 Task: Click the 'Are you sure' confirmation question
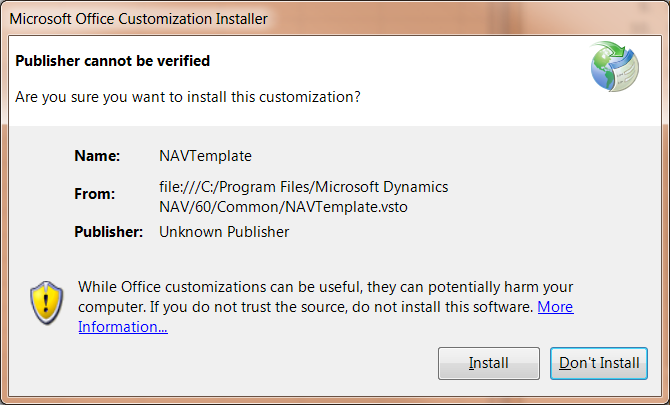188,97
